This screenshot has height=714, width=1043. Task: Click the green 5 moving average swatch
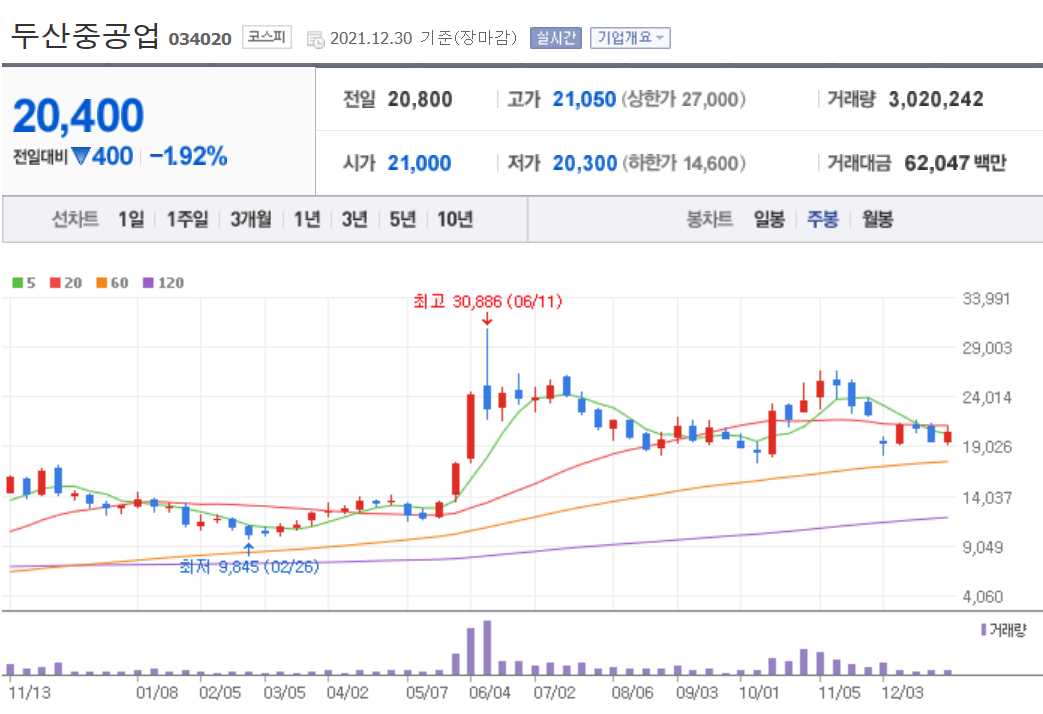tap(18, 283)
